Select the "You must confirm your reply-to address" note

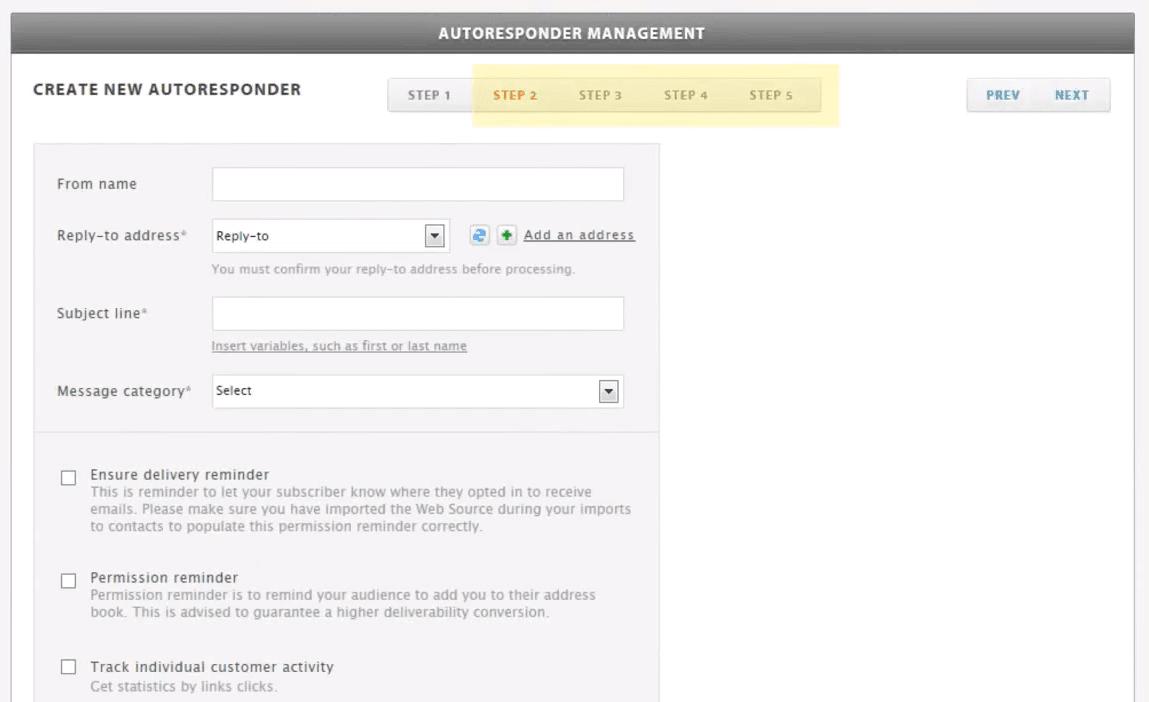click(394, 269)
